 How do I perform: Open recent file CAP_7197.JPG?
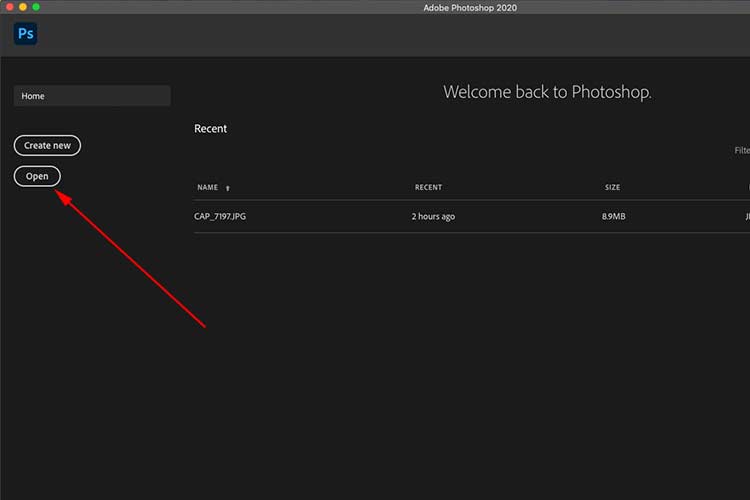[220, 216]
